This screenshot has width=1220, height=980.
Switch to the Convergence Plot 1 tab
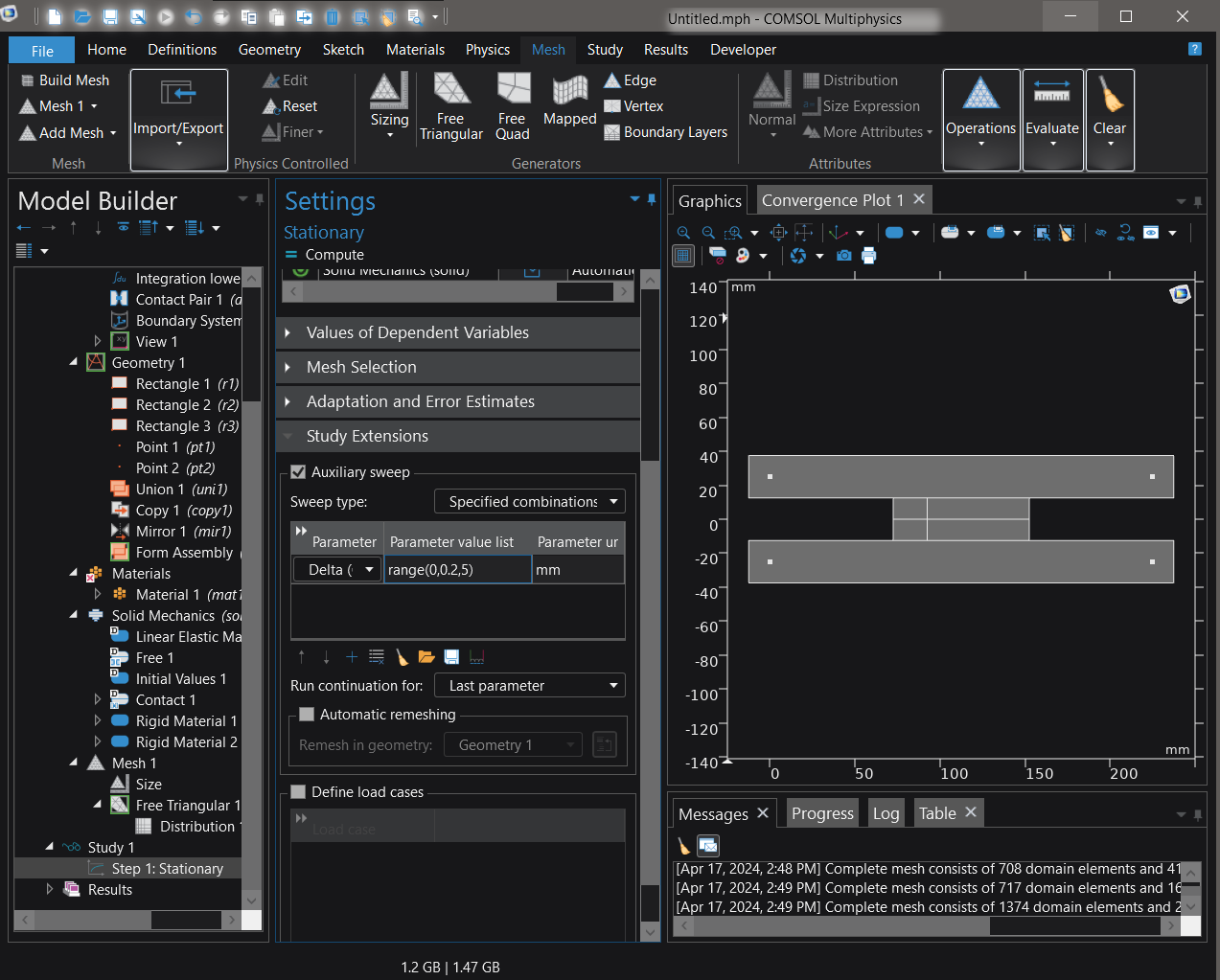pos(832,200)
